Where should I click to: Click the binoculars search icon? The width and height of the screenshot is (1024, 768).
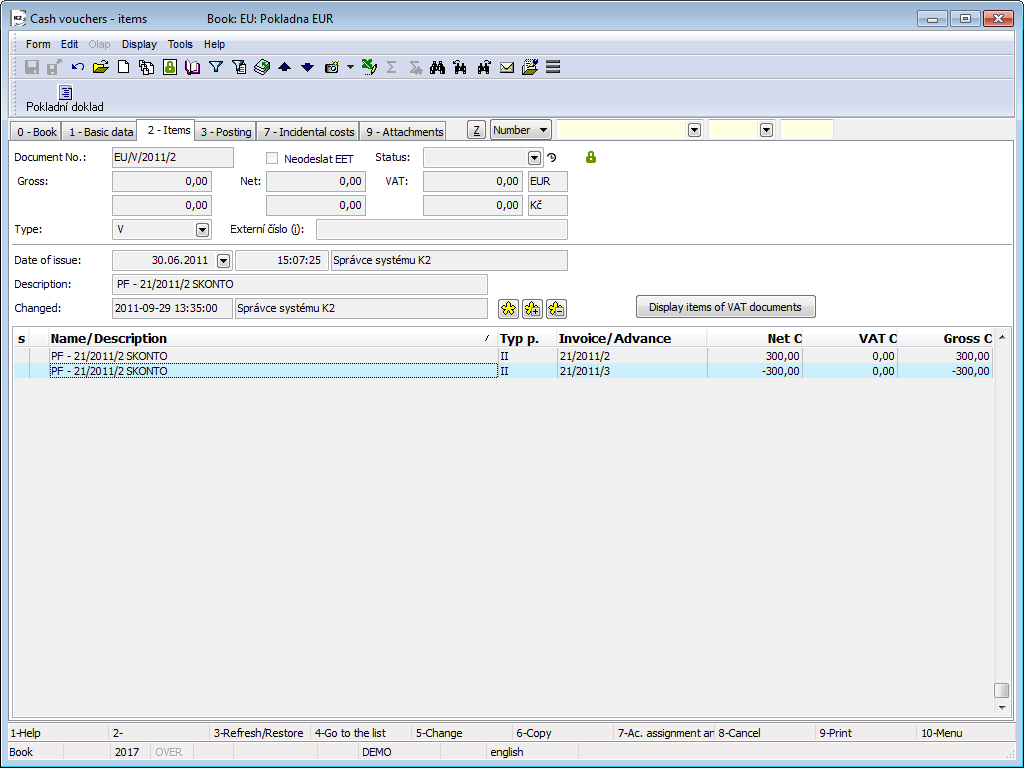click(438, 67)
